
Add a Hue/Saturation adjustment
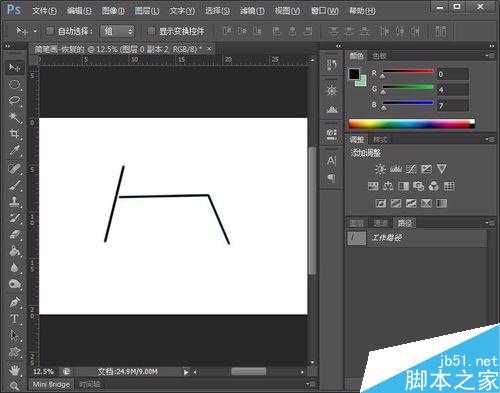point(373,186)
